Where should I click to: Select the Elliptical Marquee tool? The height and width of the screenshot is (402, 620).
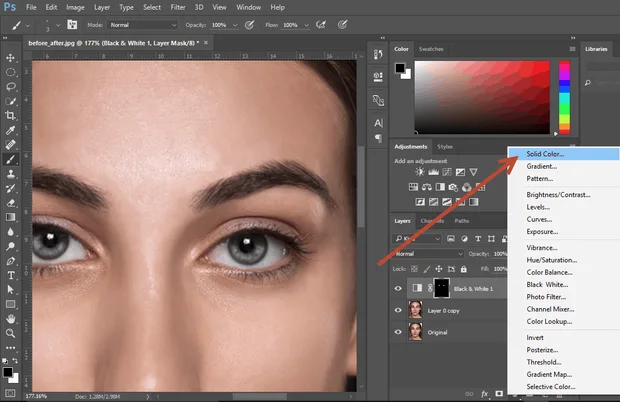pyautogui.click(x=11, y=72)
